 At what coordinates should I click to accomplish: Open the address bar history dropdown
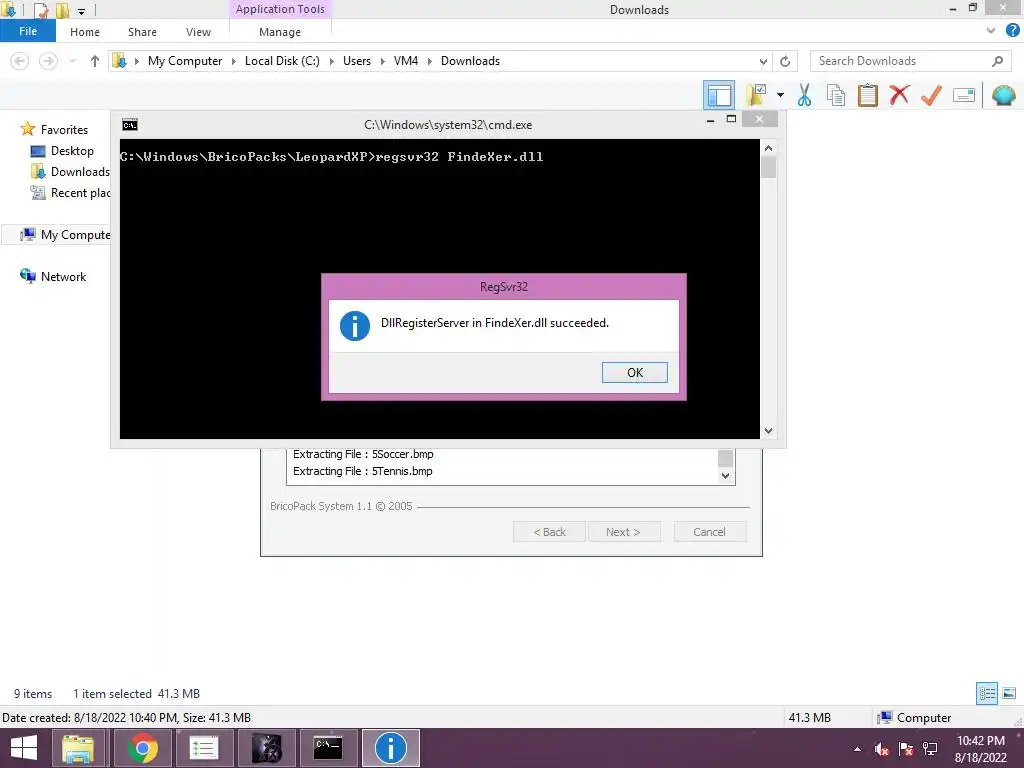click(763, 61)
